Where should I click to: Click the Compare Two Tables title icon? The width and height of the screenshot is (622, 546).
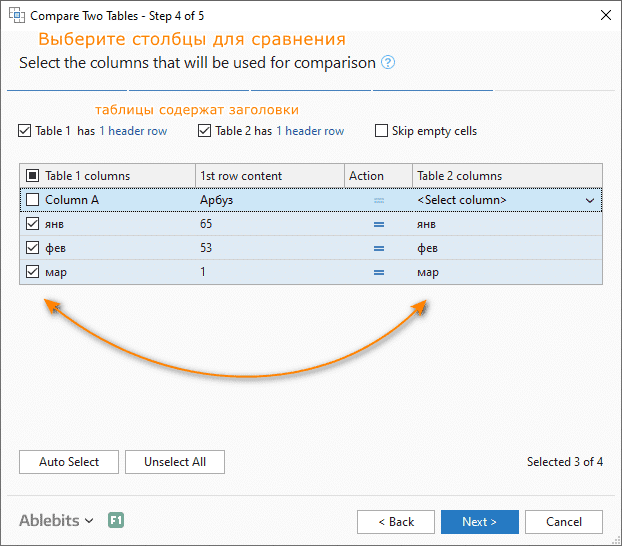pyautogui.click(x=17, y=15)
